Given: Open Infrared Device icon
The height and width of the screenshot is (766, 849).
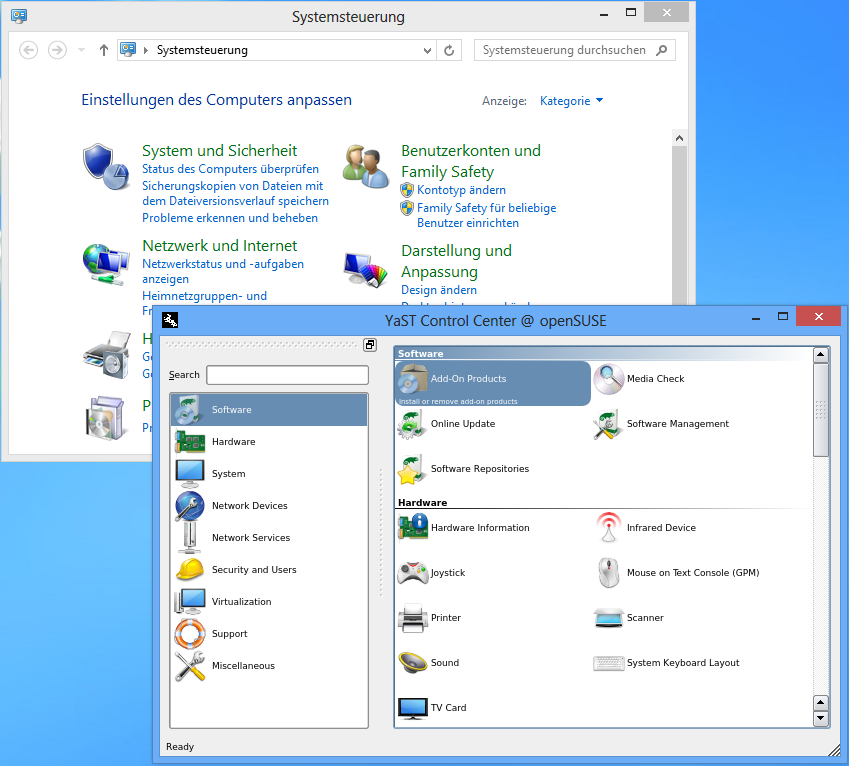Looking at the screenshot, I should point(609,528).
